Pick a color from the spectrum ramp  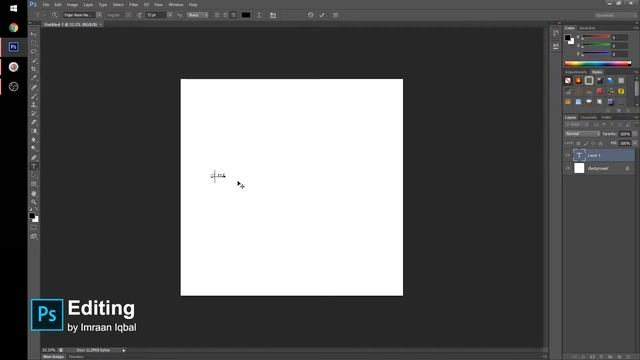(x=598, y=63)
